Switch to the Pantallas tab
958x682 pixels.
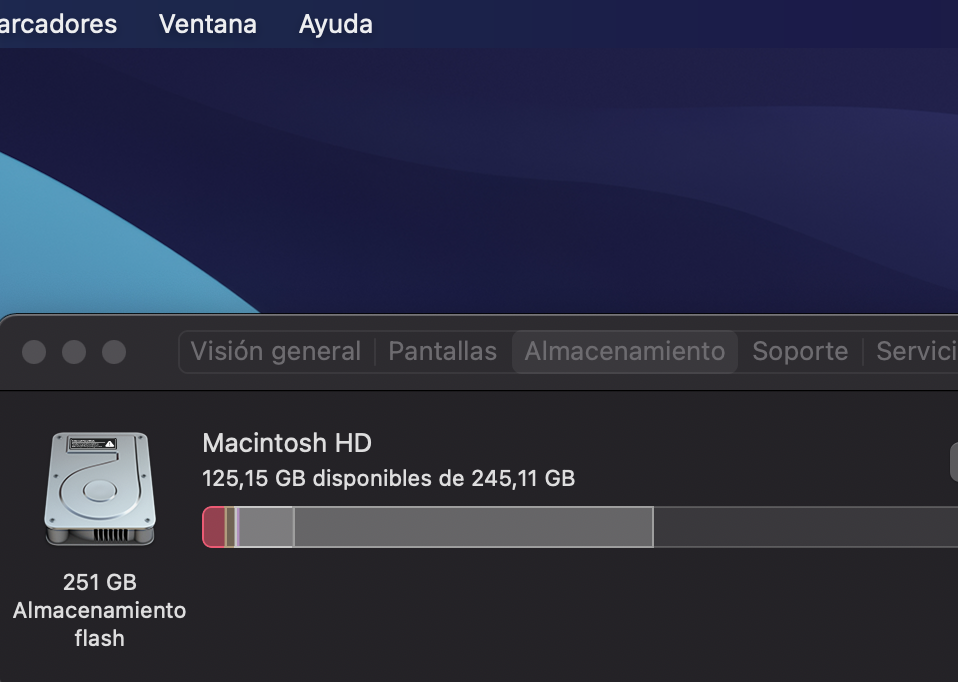pyautogui.click(x=442, y=352)
